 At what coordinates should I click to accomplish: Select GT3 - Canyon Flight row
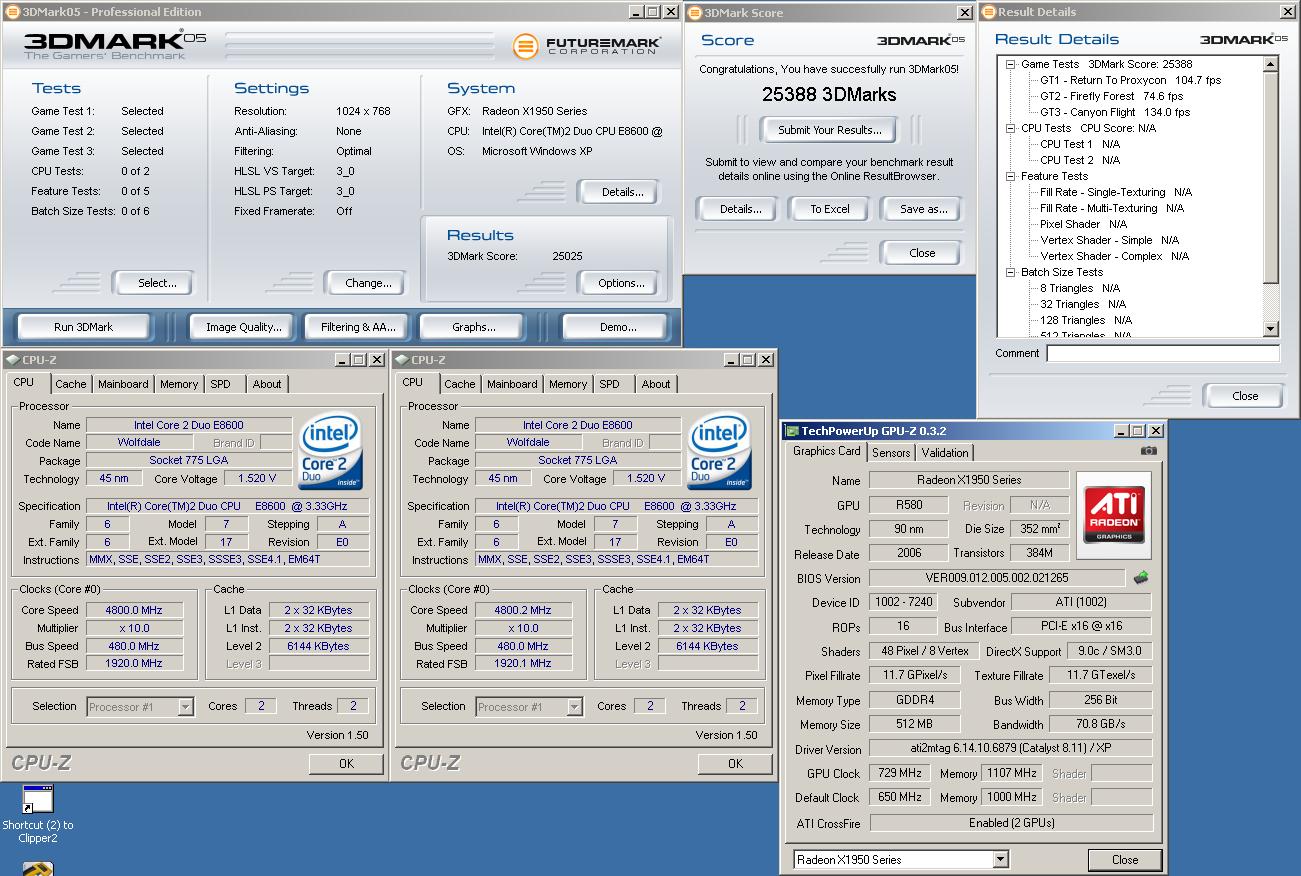(1115, 112)
